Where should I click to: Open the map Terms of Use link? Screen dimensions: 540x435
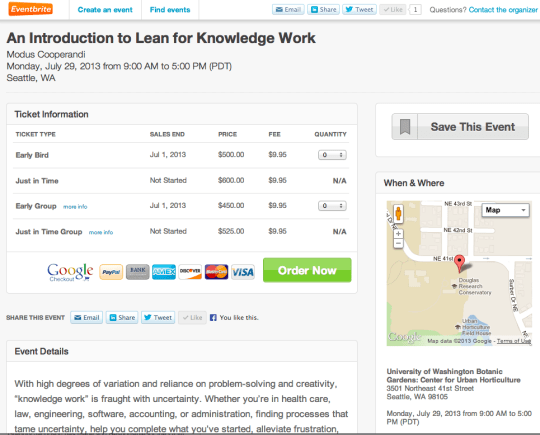(514, 341)
